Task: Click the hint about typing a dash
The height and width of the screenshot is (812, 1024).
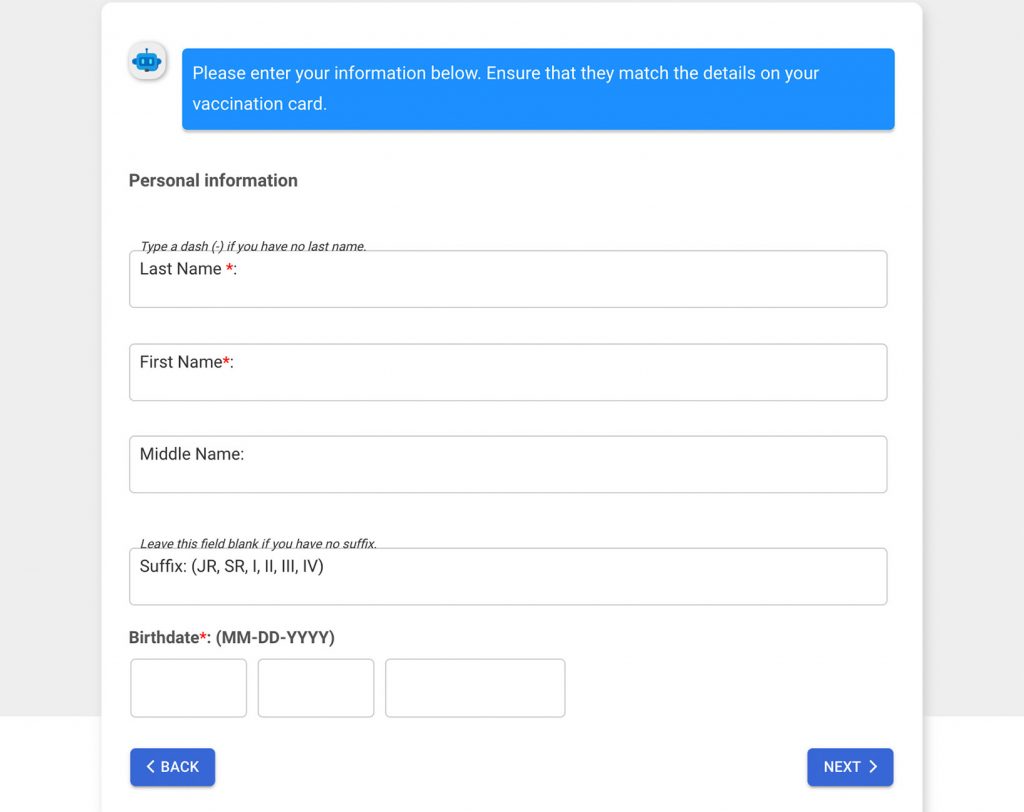Action: tap(253, 246)
